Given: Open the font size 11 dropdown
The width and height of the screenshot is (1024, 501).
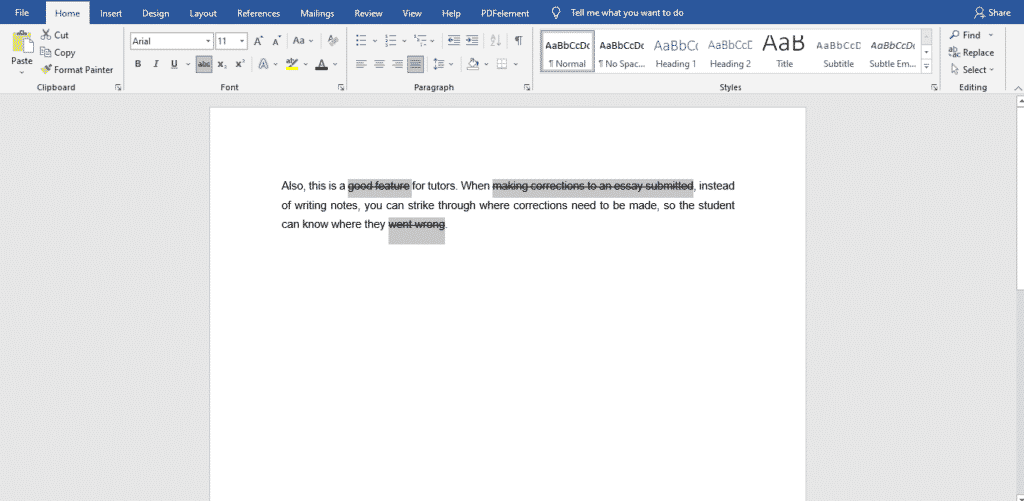Looking at the screenshot, I should click(242, 41).
